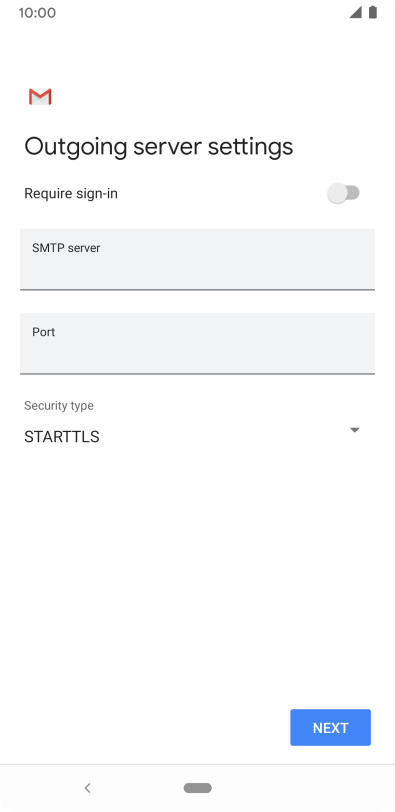This screenshot has width=395, height=812.
Task: Click the Require sign-in switch knob
Action: coord(337,193)
